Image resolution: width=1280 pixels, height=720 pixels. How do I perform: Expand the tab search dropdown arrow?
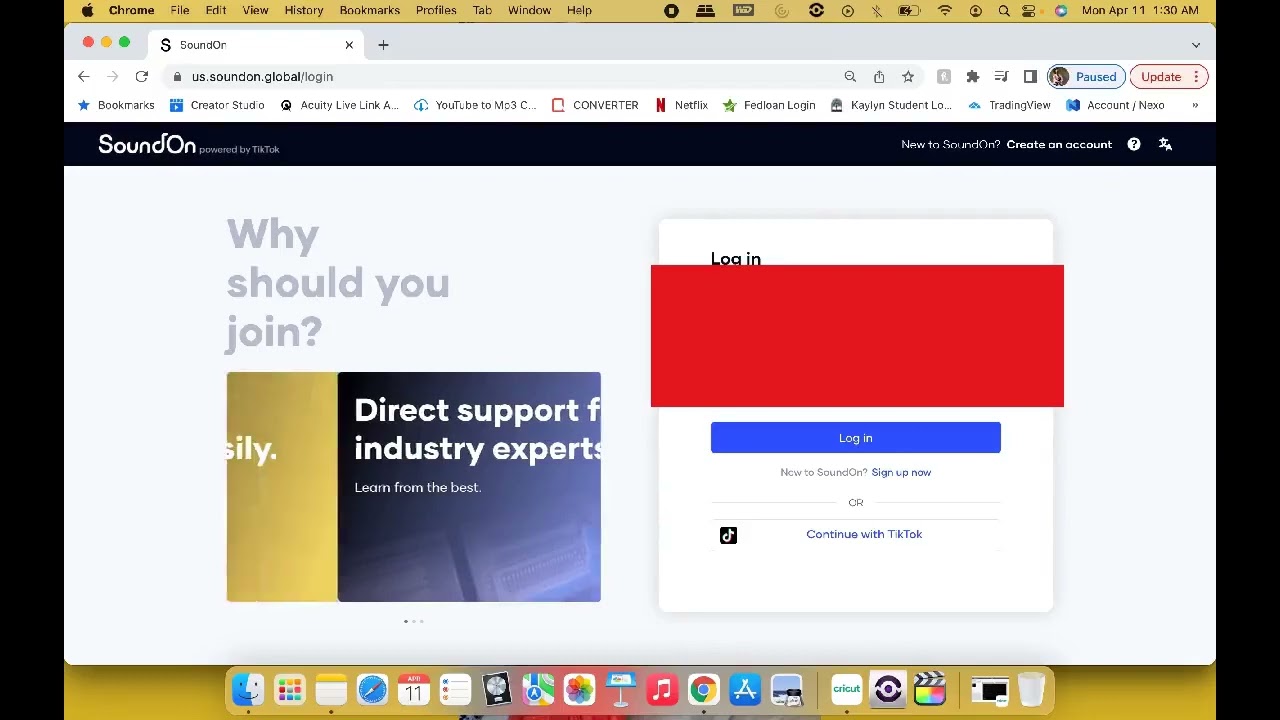pos(1196,45)
